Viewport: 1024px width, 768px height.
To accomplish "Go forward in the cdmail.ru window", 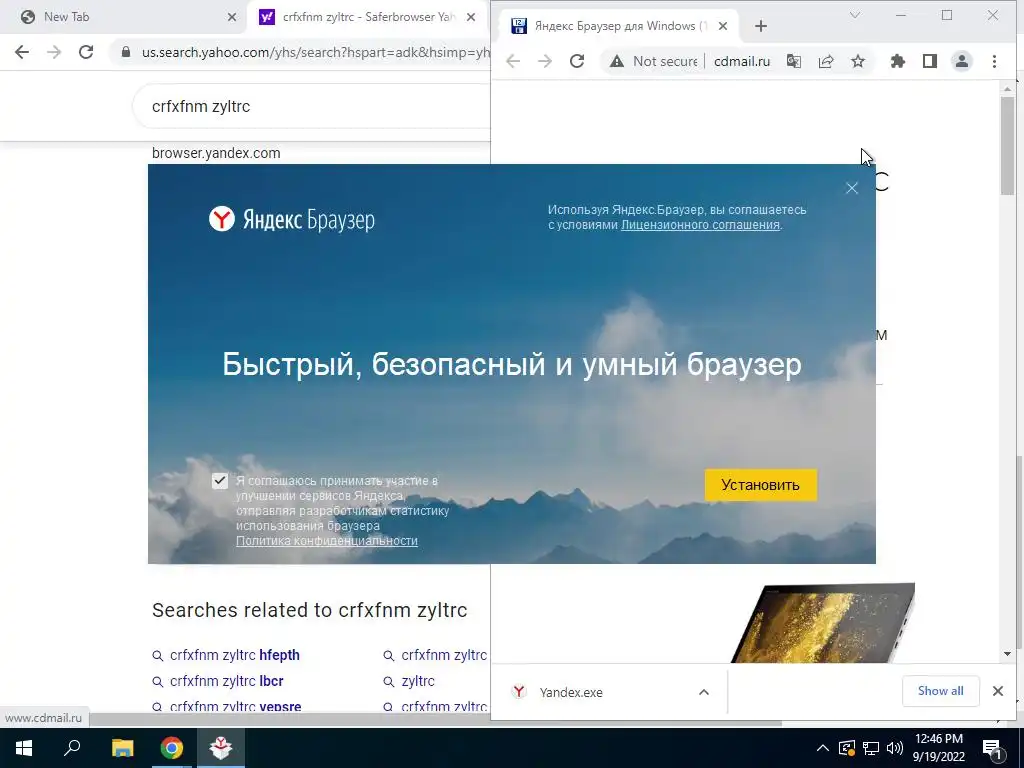I will tap(545, 61).
